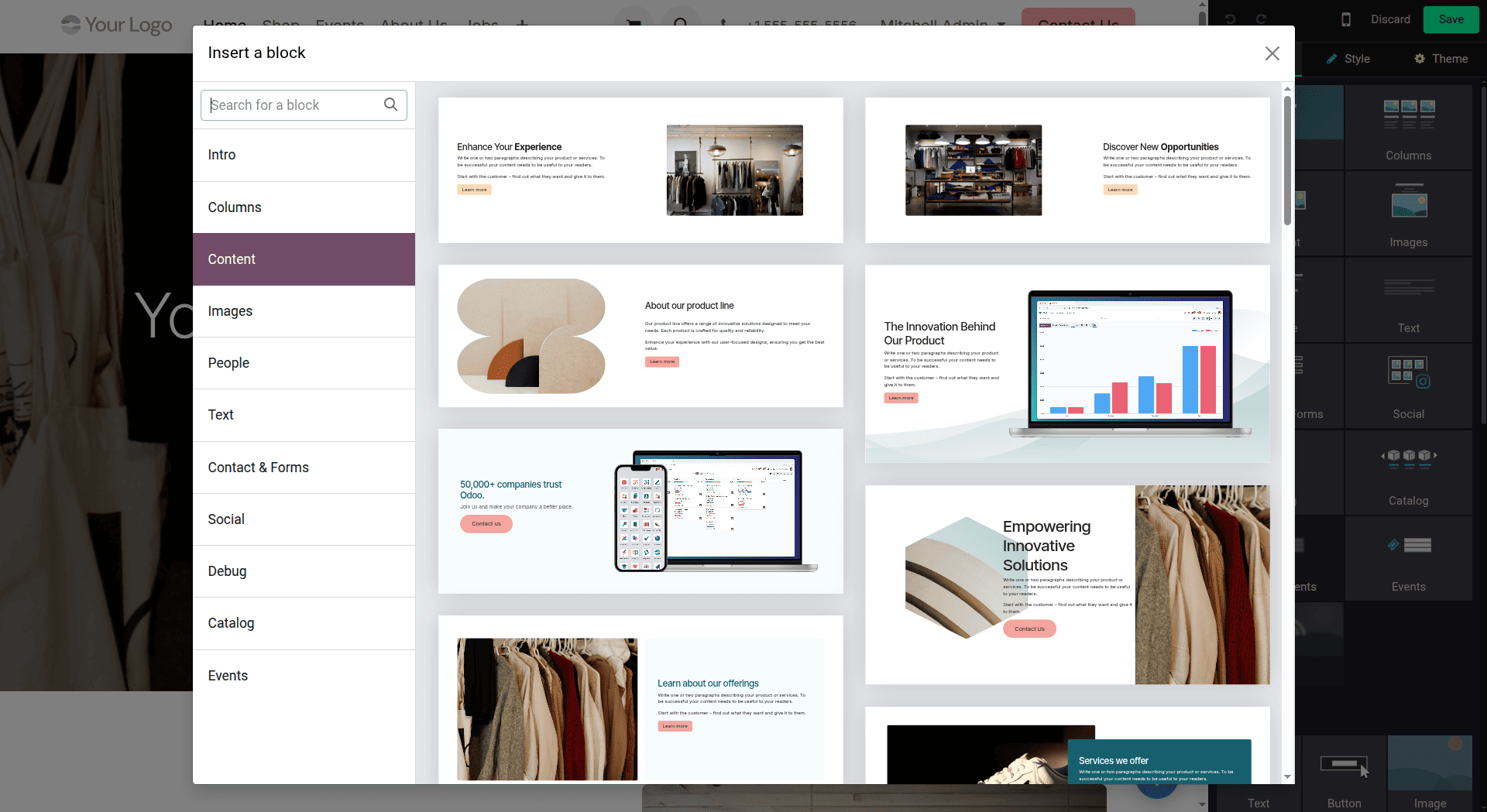Select the Intro category
The width and height of the screenshot is (1487, 812).
pos(304,155)
